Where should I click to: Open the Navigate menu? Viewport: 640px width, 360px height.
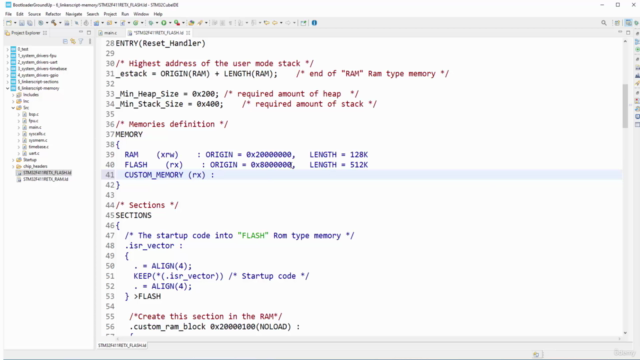pos(74,14)
